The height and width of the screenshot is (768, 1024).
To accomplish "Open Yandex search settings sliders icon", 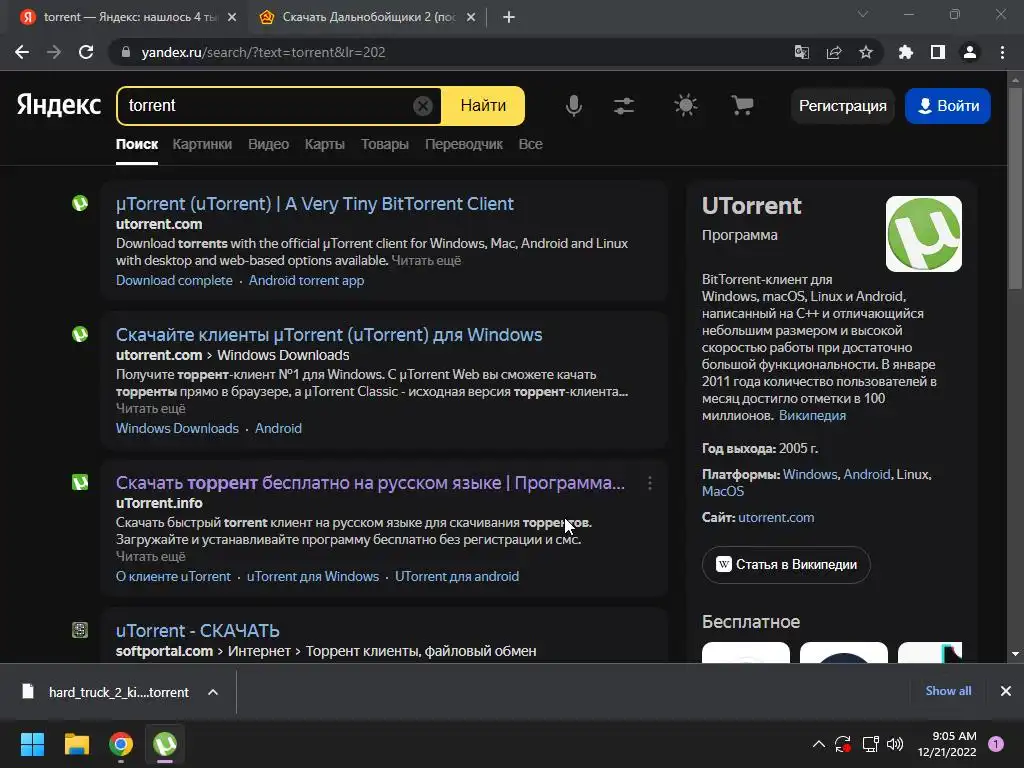I will click(624, 105).
